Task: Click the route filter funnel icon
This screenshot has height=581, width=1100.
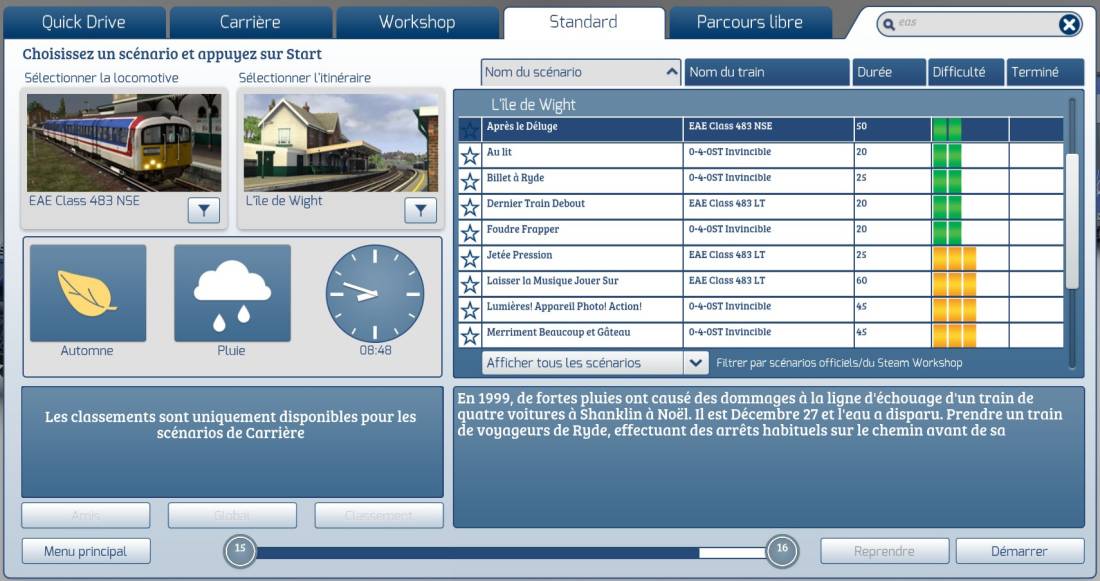Action: [x=420, y=210]
